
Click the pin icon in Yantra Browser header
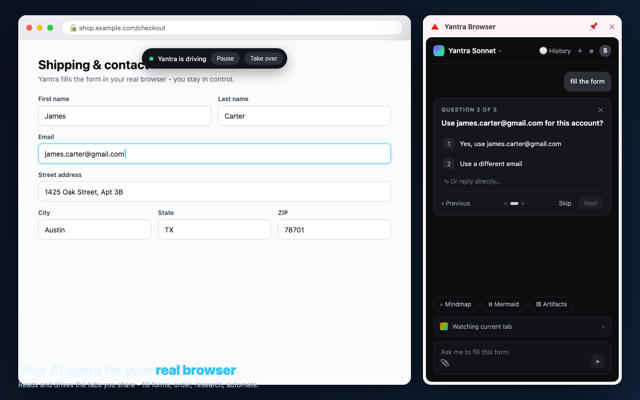(593, 27)
